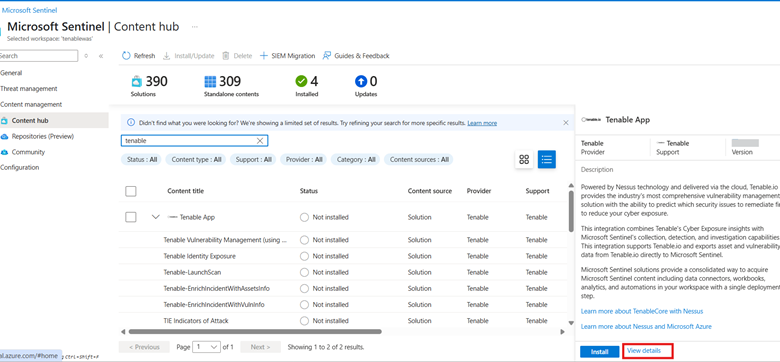Viewport: 780px width, 362px height.
Task: Open Threat management section
Action: click(x=28, y=89)
